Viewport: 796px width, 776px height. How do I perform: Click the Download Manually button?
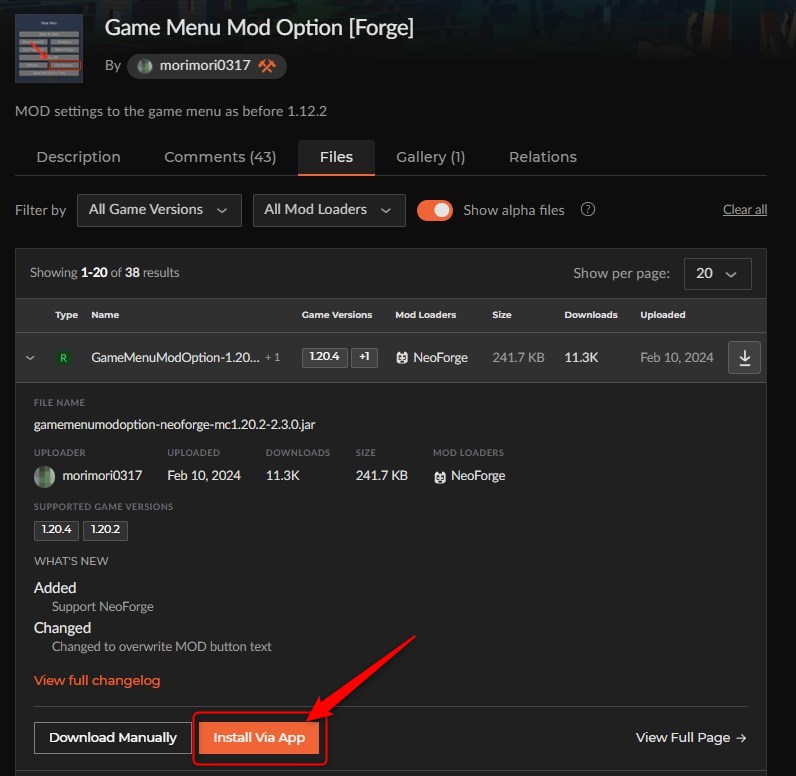click(113, 737)
